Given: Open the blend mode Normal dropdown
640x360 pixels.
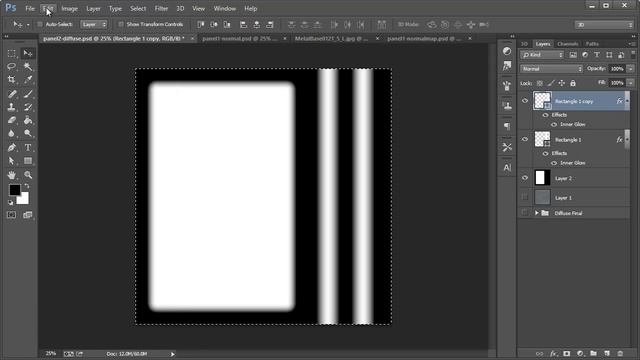Looking at the screenshot, I should [x=551, y=69].
